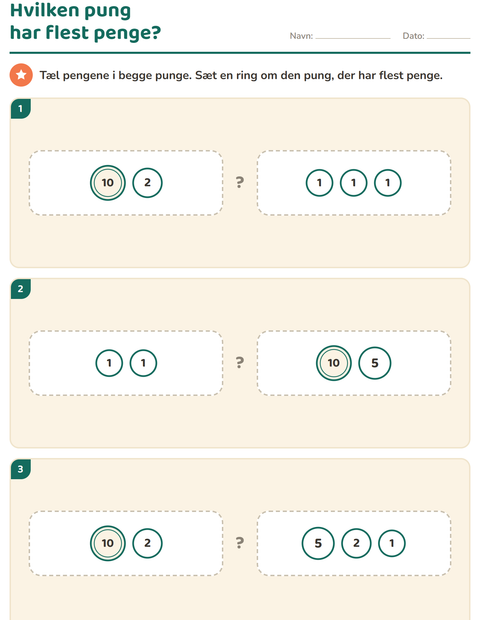
Task: Click the first 1 coin in exercise 2
Action: click(109, 363)
